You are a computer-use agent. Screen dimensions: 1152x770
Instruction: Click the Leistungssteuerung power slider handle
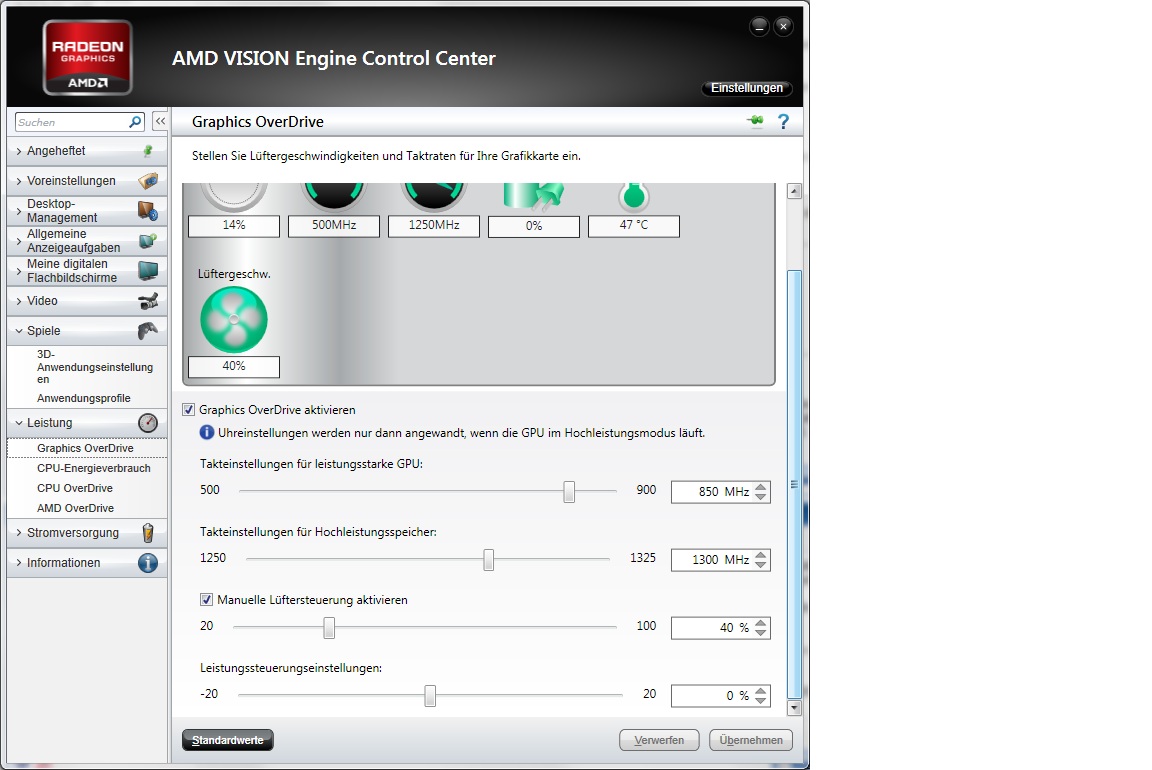pyautogui.click(x=431, y=695)
